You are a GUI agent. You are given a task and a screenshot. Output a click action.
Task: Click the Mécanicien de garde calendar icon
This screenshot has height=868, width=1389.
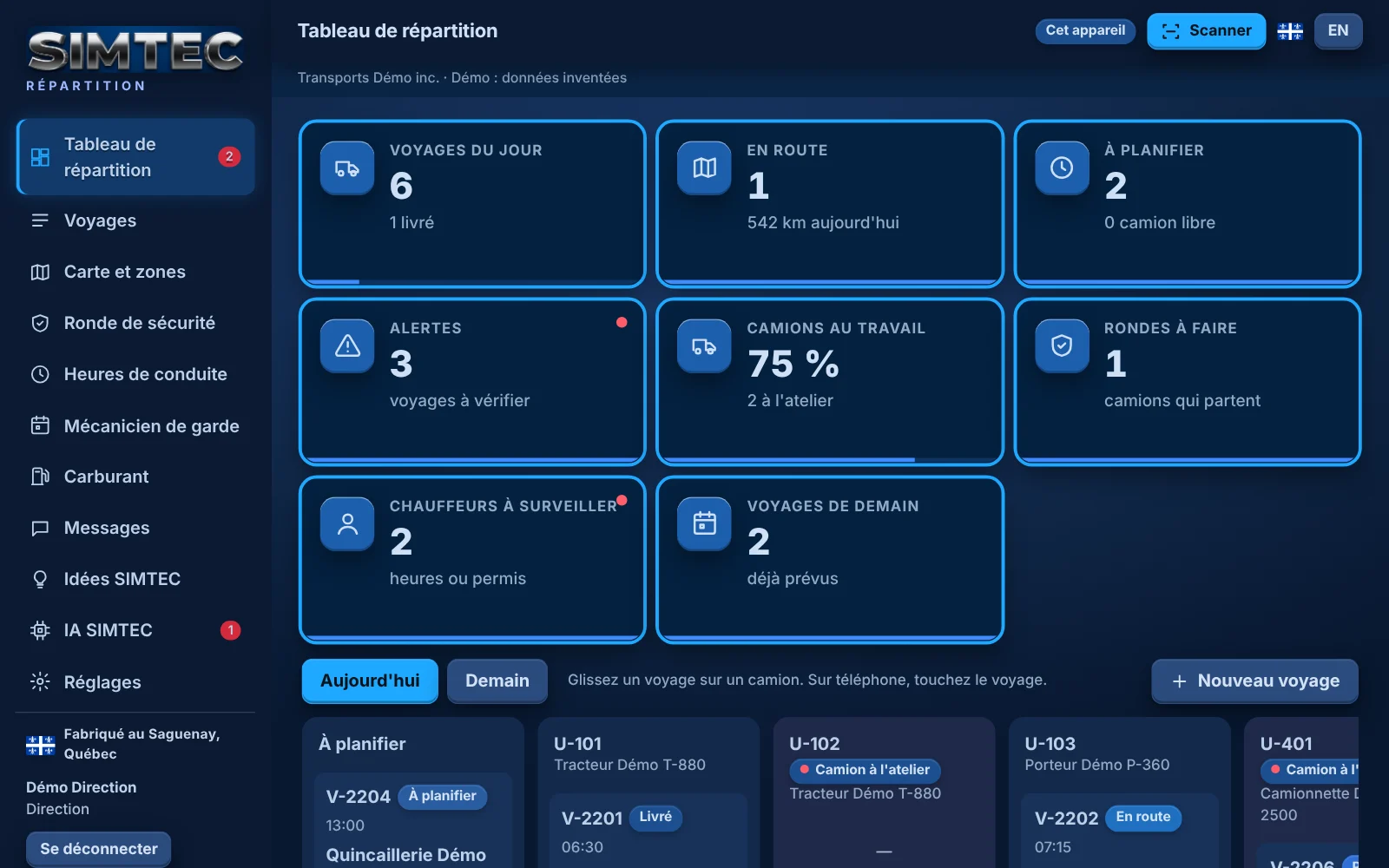tap(40, 425)
